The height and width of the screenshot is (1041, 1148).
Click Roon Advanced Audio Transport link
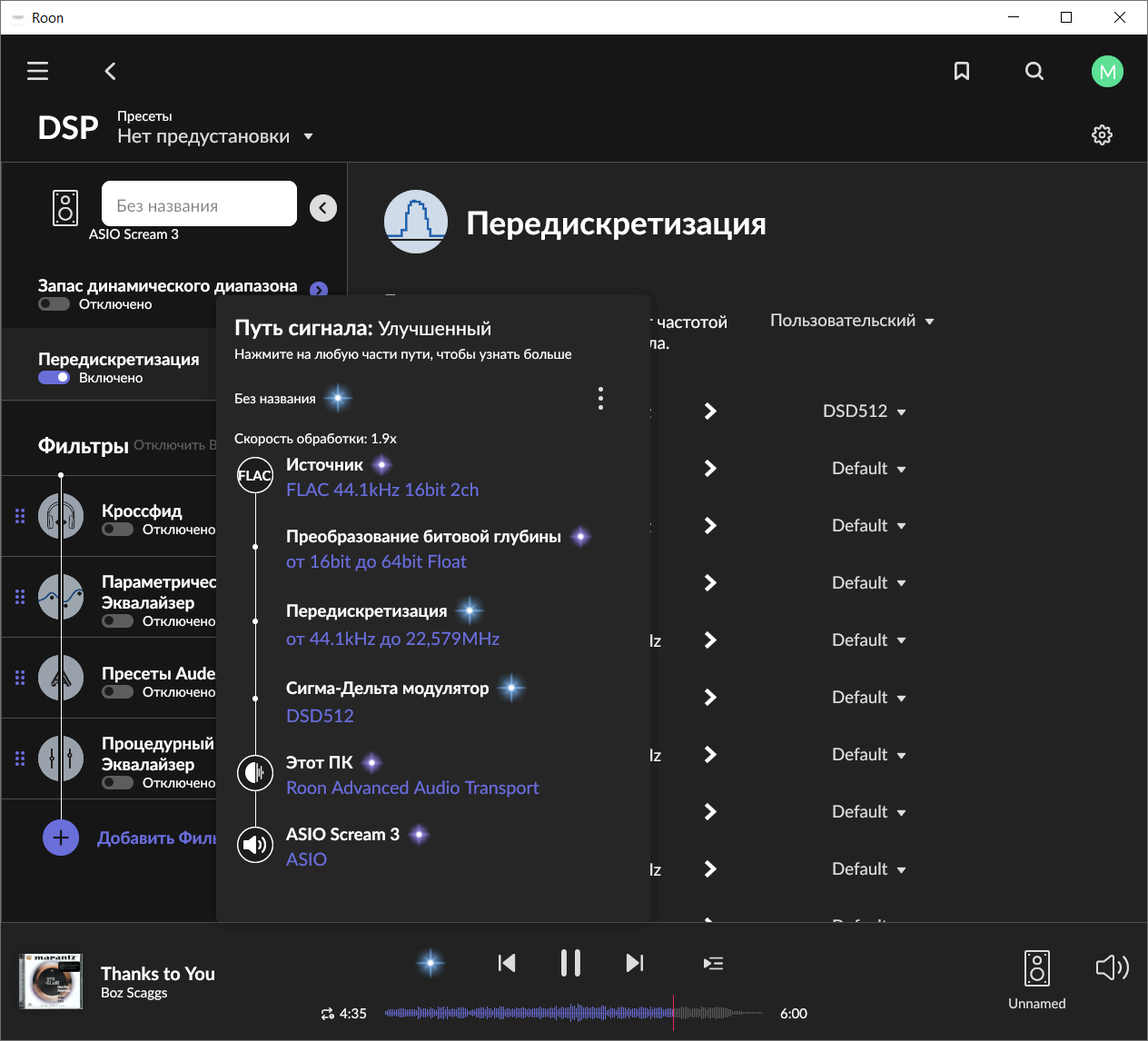(412, 788)
